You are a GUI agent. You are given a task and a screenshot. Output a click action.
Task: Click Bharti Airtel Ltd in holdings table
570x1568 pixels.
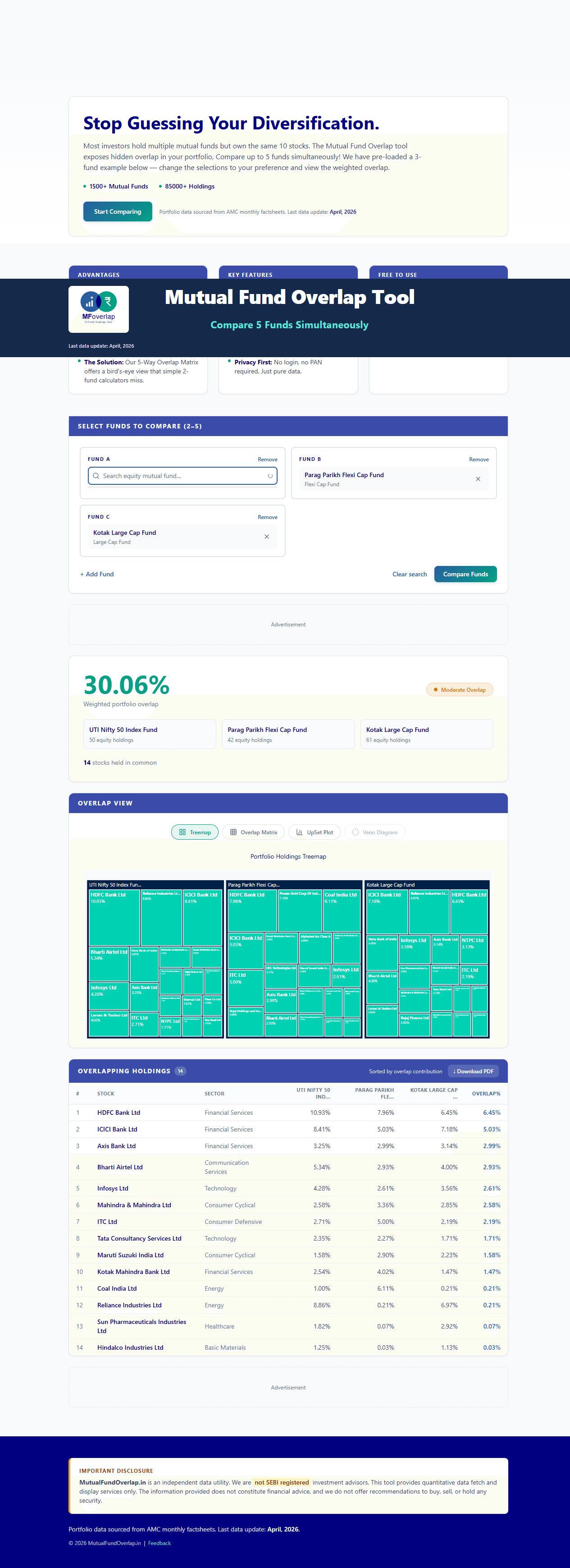click(120, 1167)
